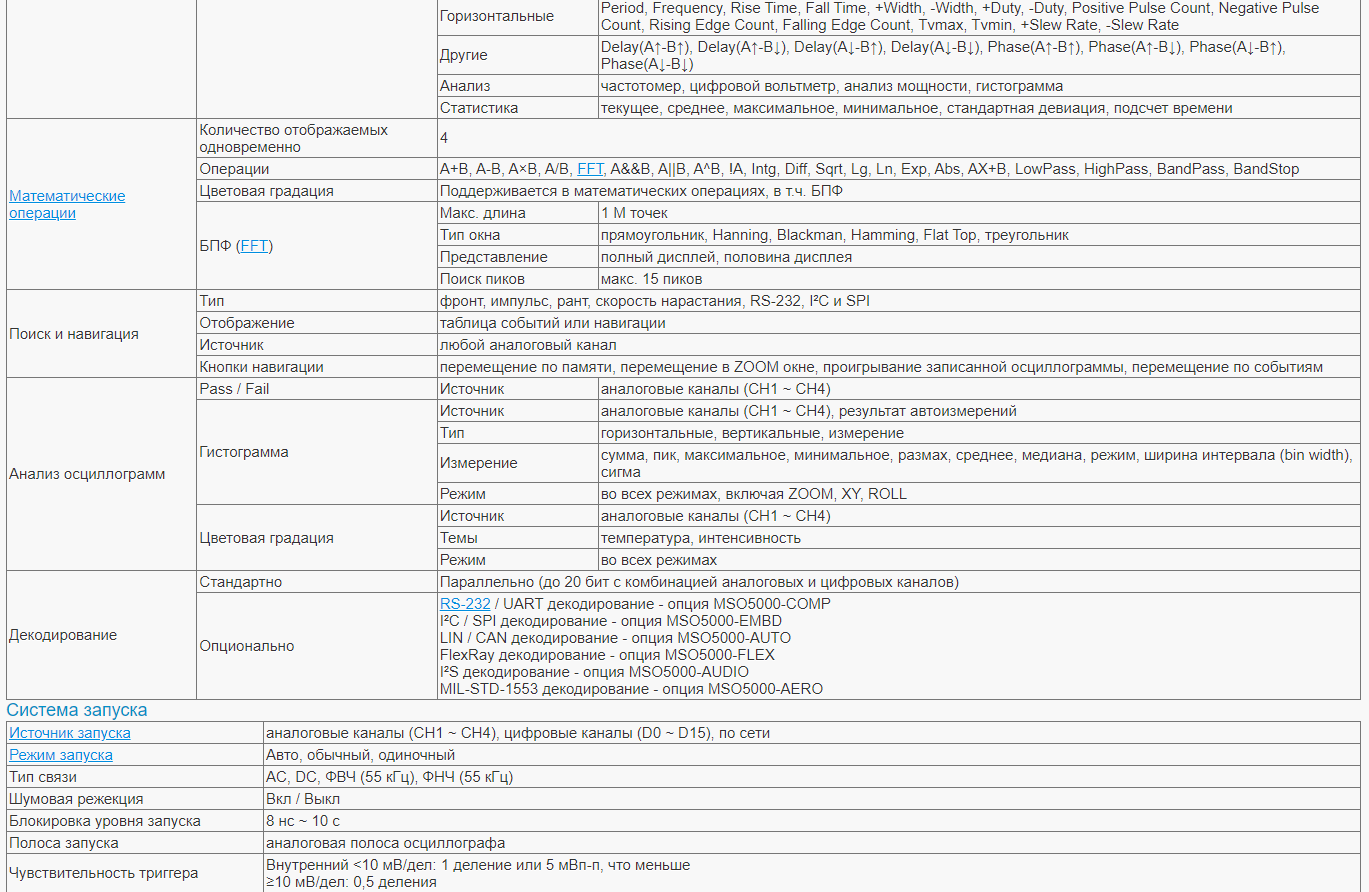Click the Операции label
This screenshot has height=892, width=1369.
click(234, 169)
